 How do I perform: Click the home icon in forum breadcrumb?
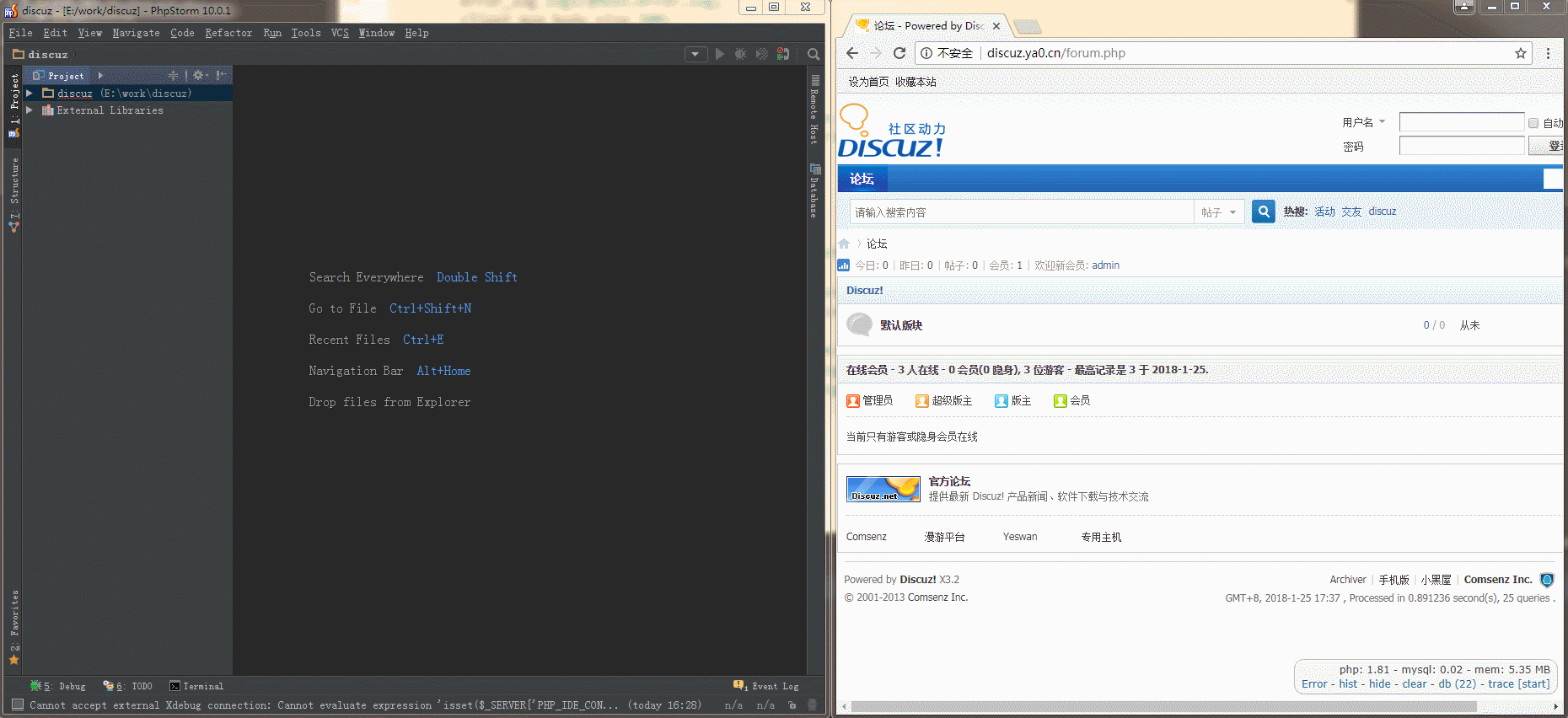point(844,244)
